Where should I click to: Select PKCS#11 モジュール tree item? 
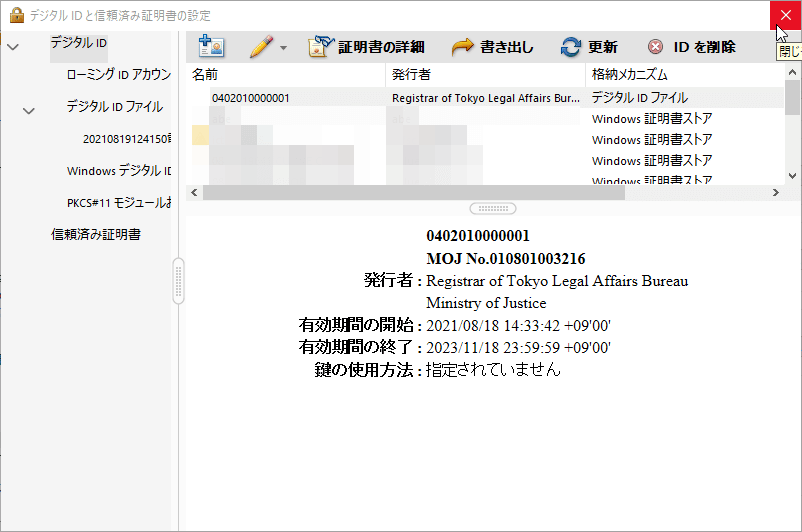[x=118, y=203]
